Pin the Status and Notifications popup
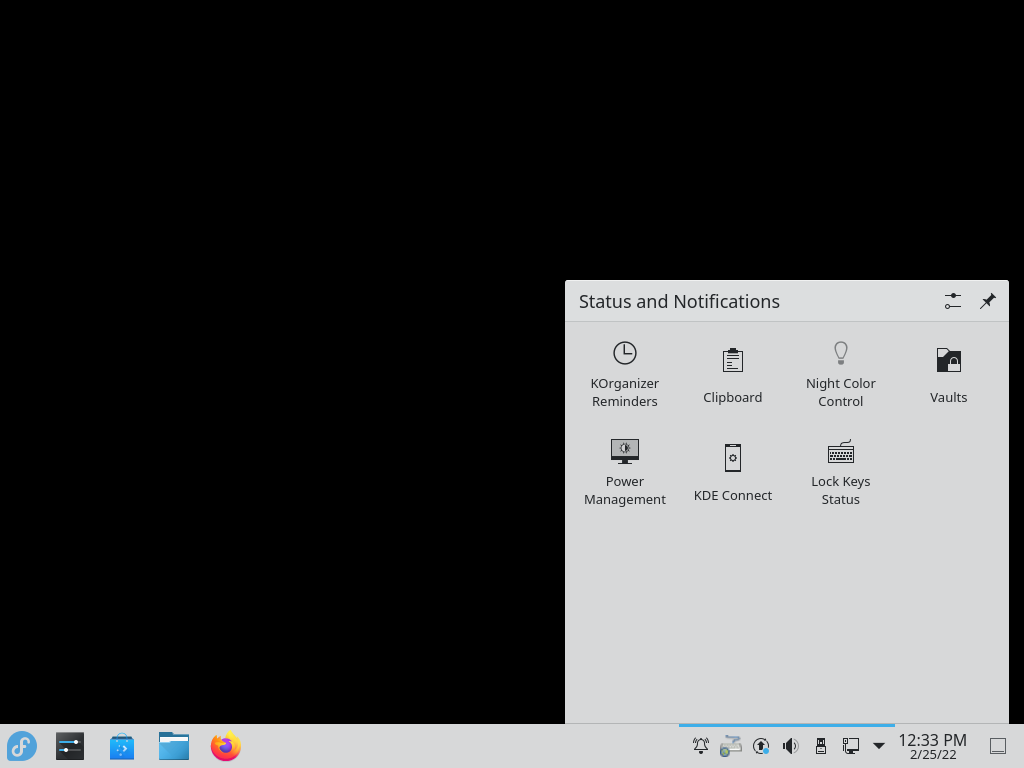 pyautogui.click(x=987, y=301)
